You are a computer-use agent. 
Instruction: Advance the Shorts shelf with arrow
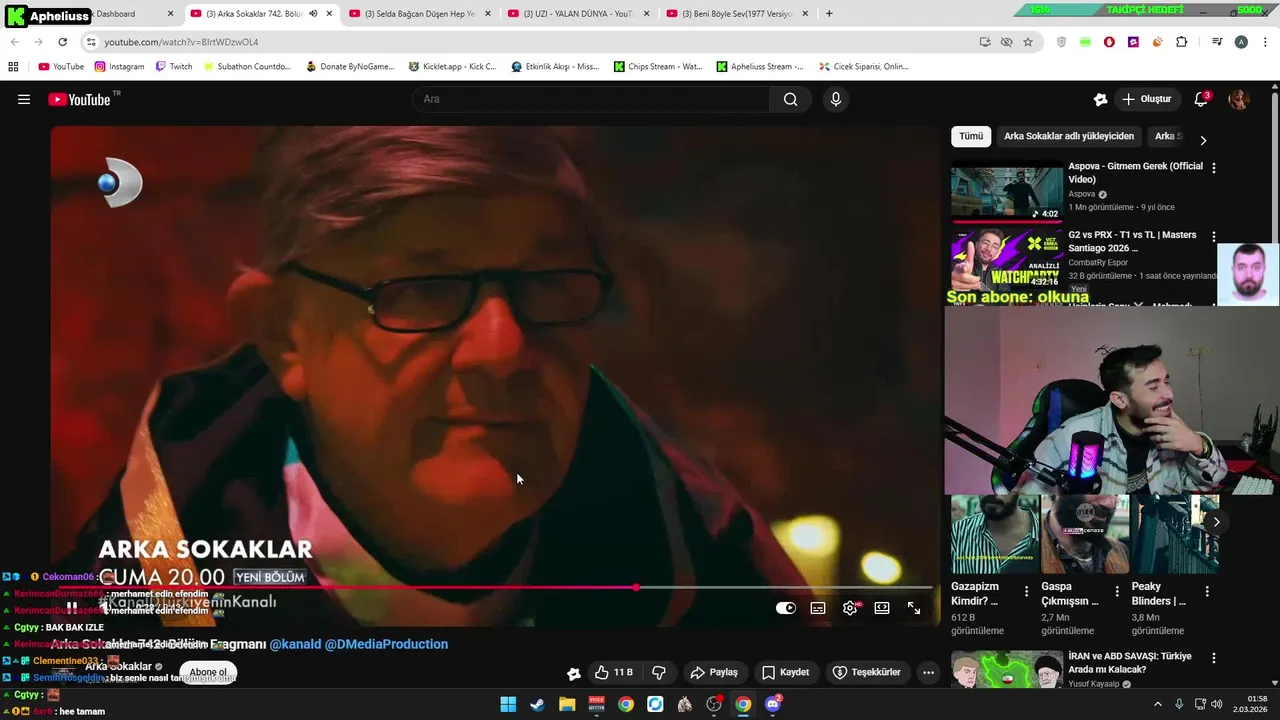(x=1216, y=522)
